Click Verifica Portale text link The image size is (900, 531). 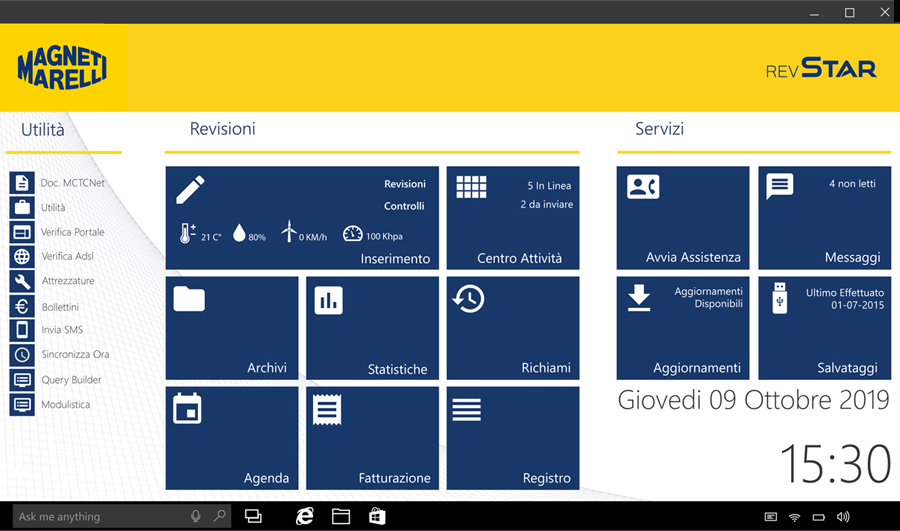[72, 232]
